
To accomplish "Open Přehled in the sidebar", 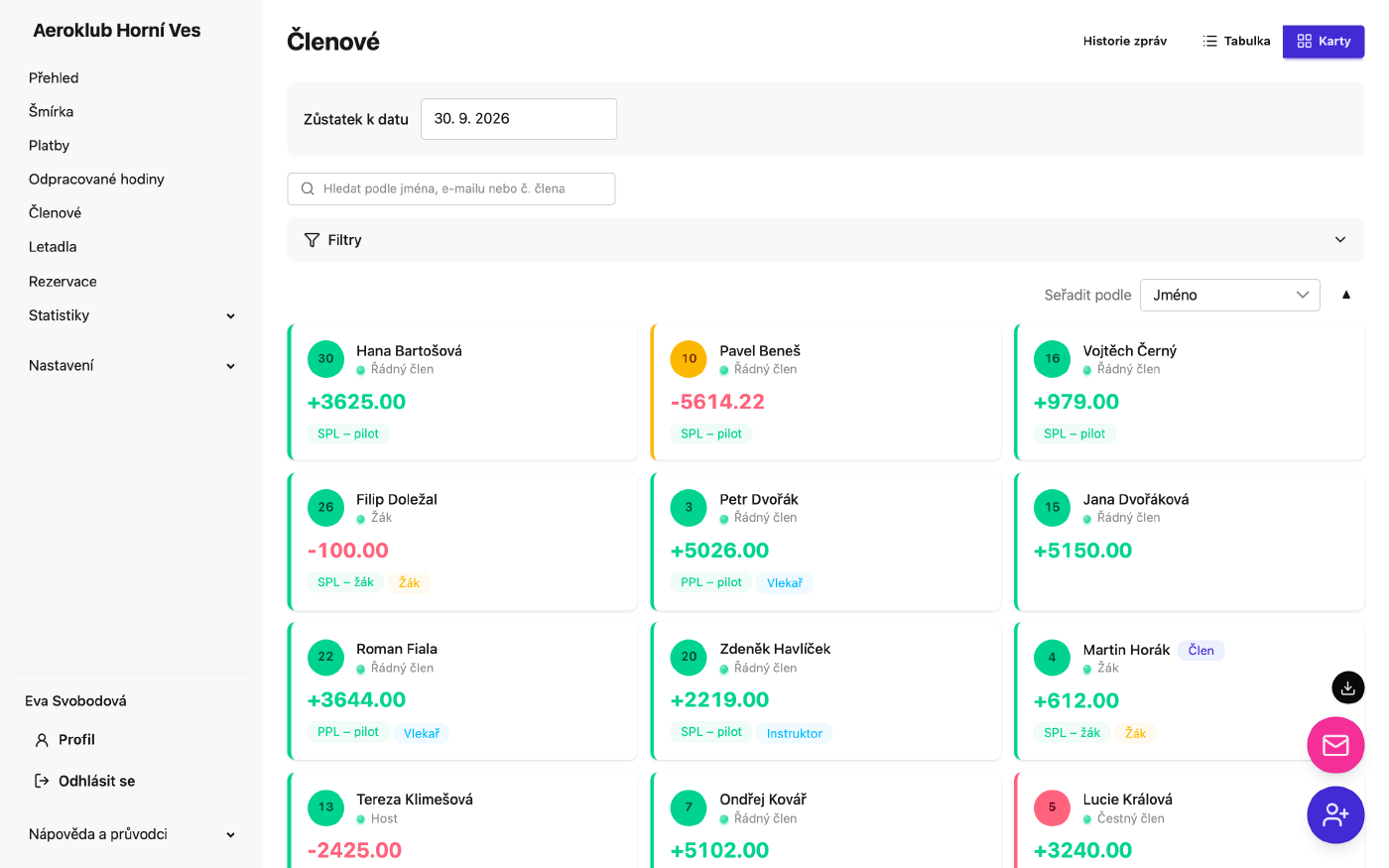I will (54, 77).
